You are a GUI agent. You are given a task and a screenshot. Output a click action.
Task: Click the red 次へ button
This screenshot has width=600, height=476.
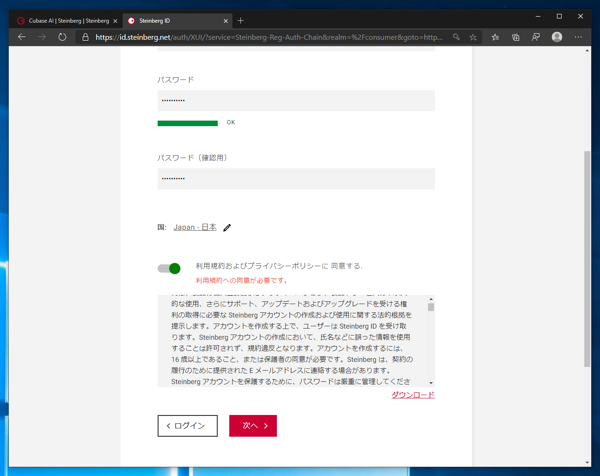[x=253, y=425]
